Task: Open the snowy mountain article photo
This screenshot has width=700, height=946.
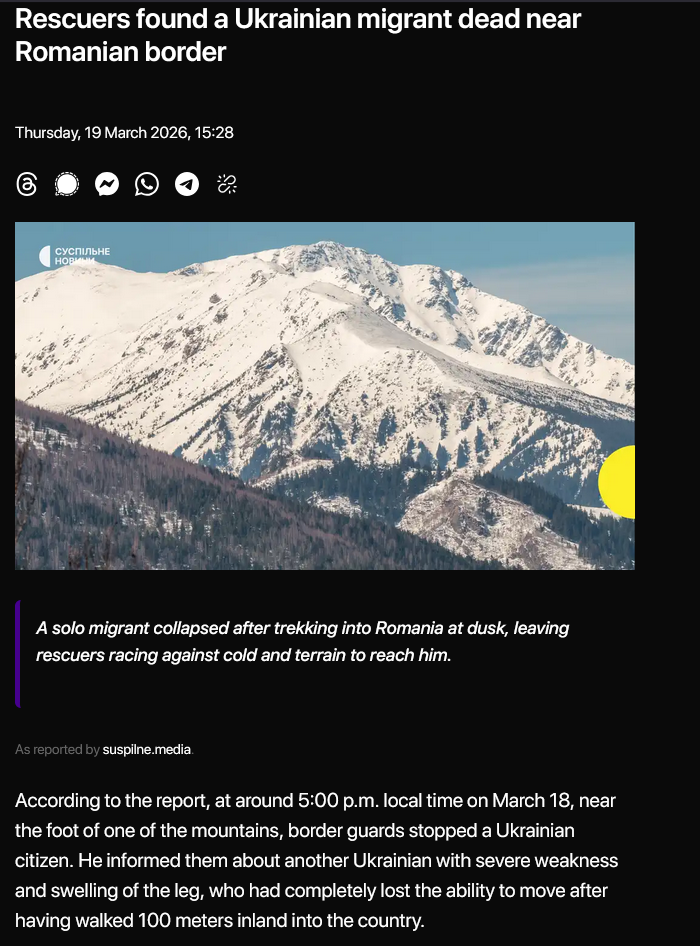Action: coord(325,396)
